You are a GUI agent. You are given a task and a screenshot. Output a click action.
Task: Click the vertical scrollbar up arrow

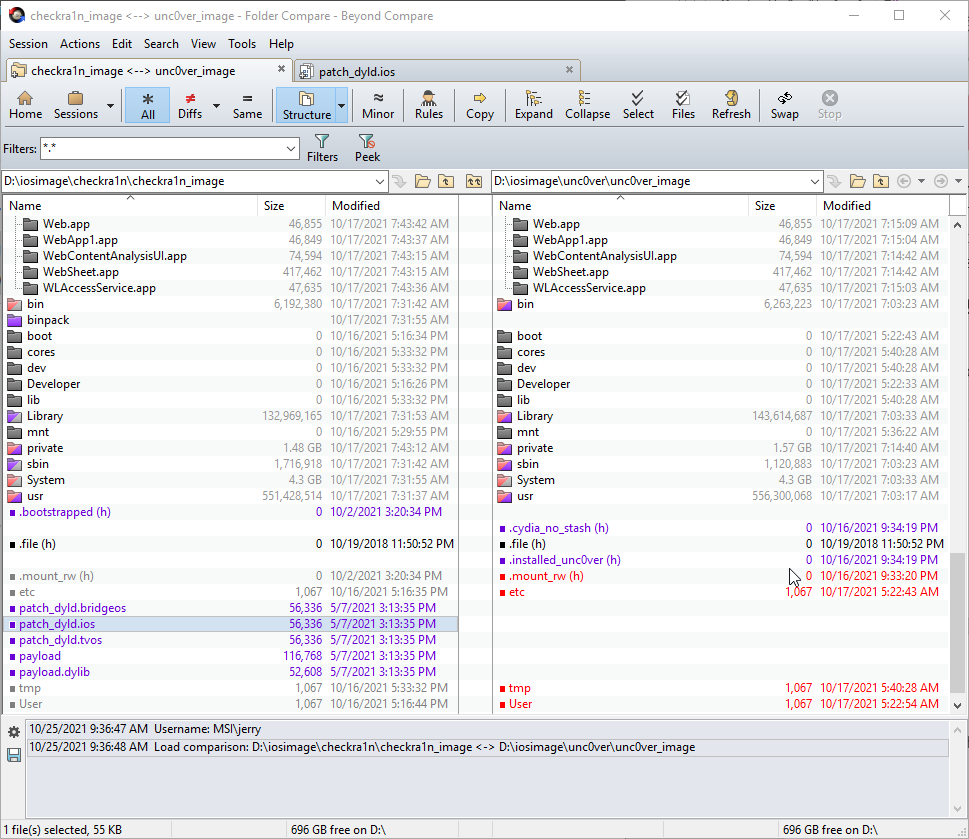(957, 225)
